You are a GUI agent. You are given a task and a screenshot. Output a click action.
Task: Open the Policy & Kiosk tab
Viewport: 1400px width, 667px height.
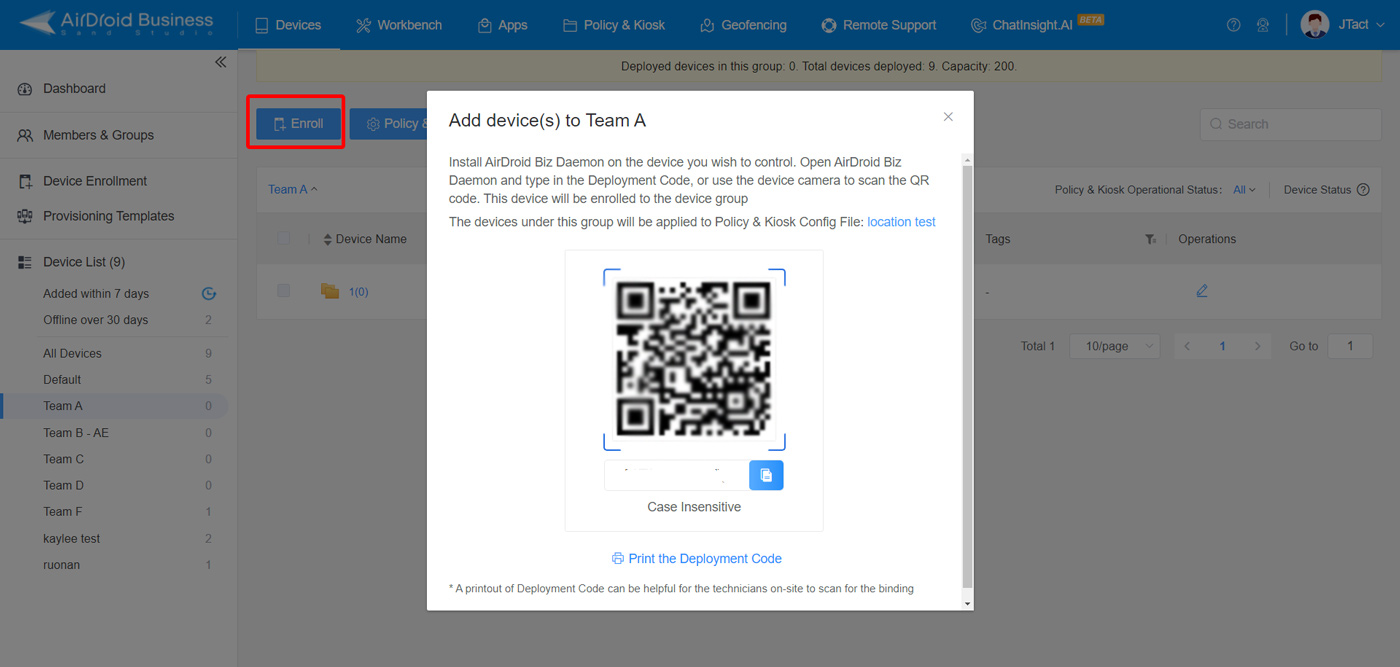pyautogui.click(x=614, y=25)
